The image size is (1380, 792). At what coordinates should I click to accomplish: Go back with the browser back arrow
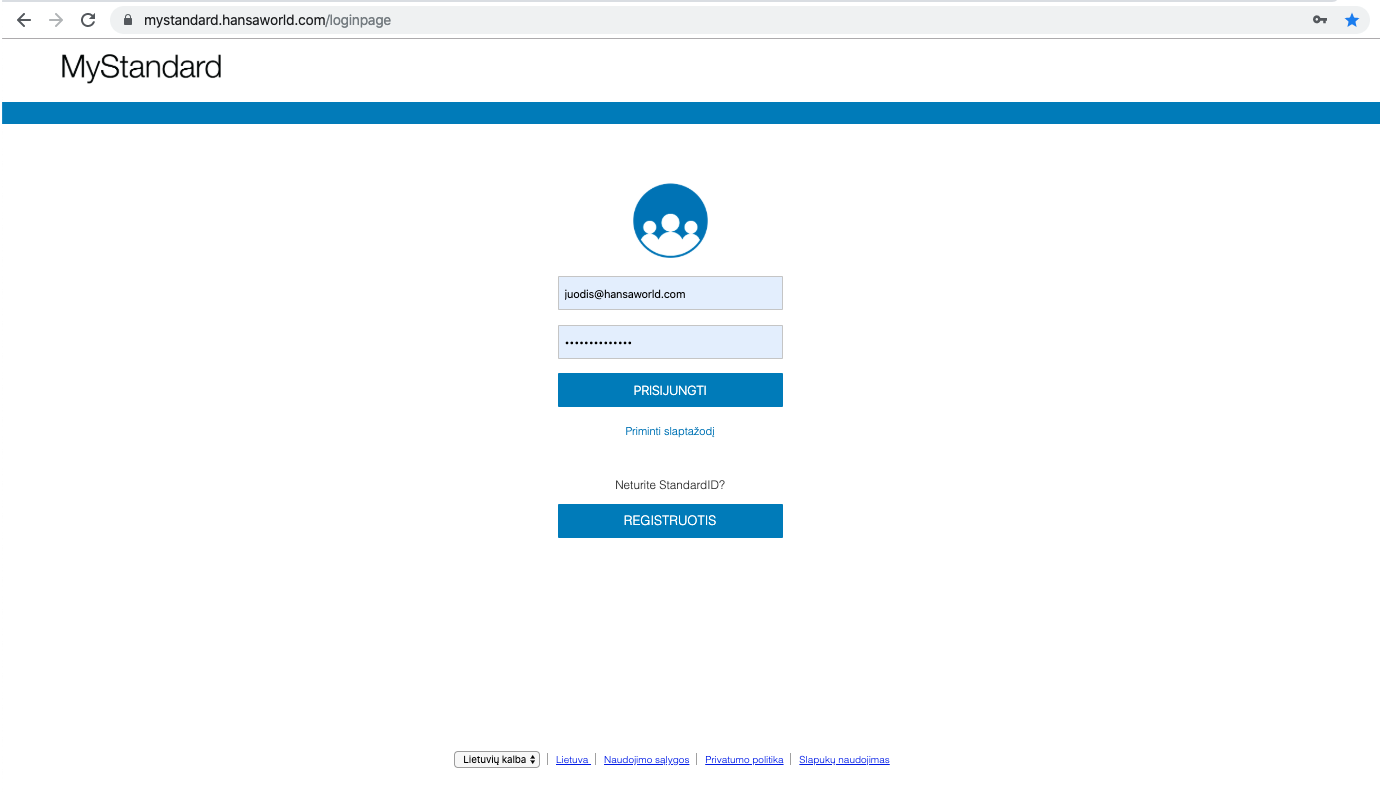pos(24,20)
